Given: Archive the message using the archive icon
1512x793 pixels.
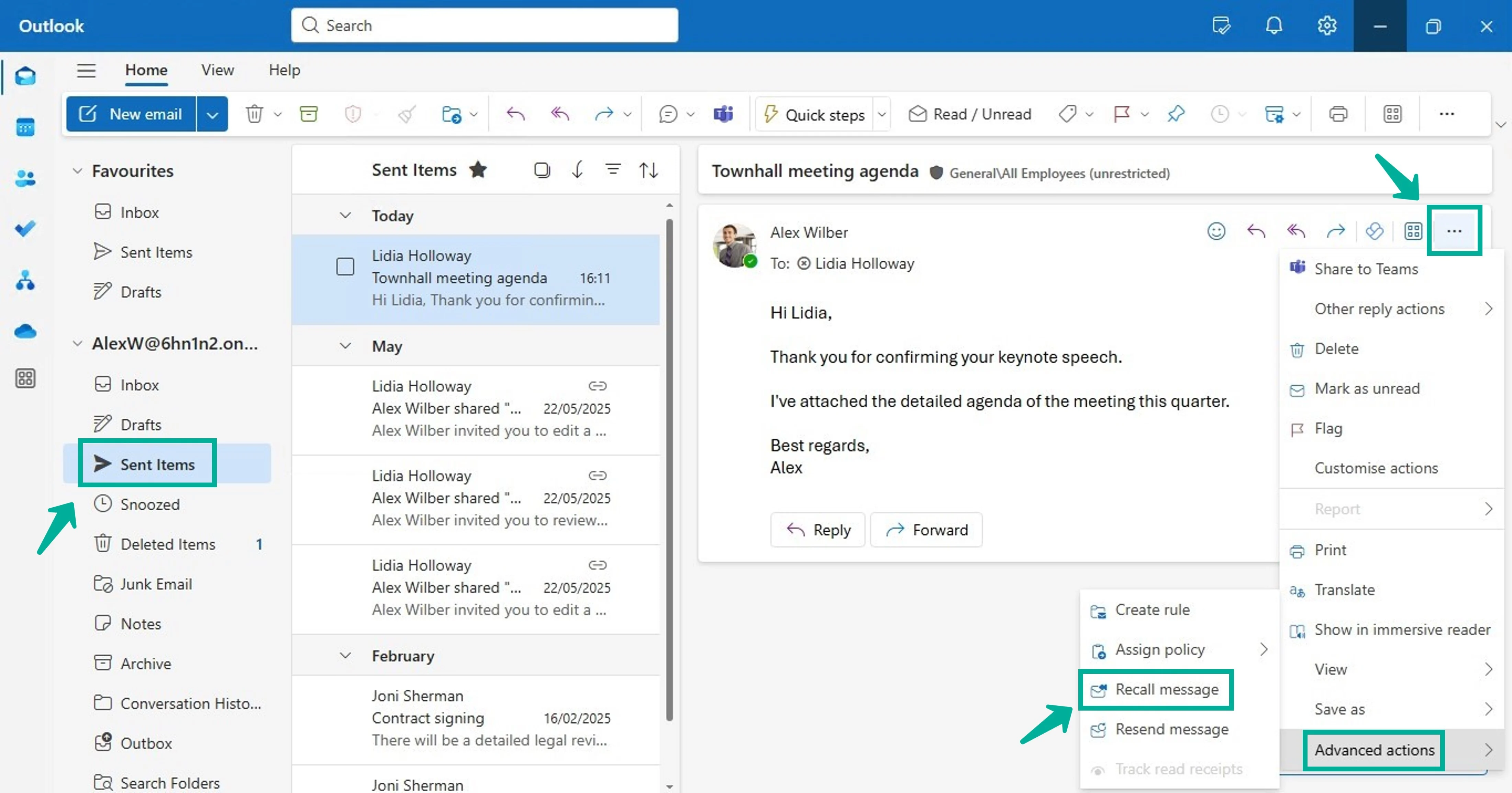Looking at the screenshot, I should (x=309, y=114).
